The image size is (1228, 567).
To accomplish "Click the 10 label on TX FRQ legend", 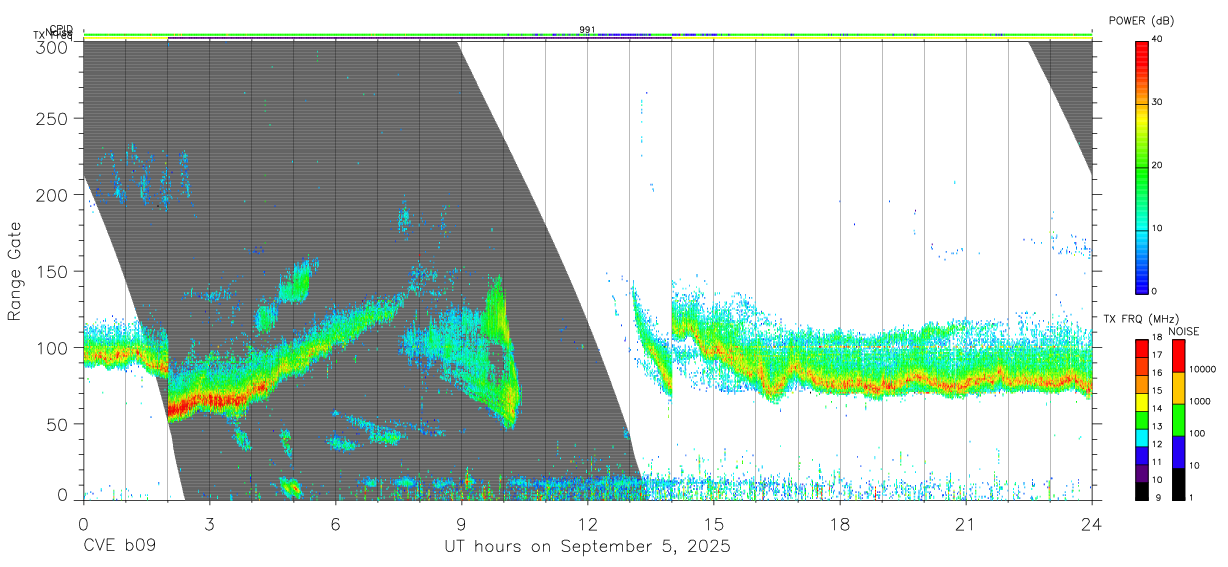I will click(x=1158, y=480).
